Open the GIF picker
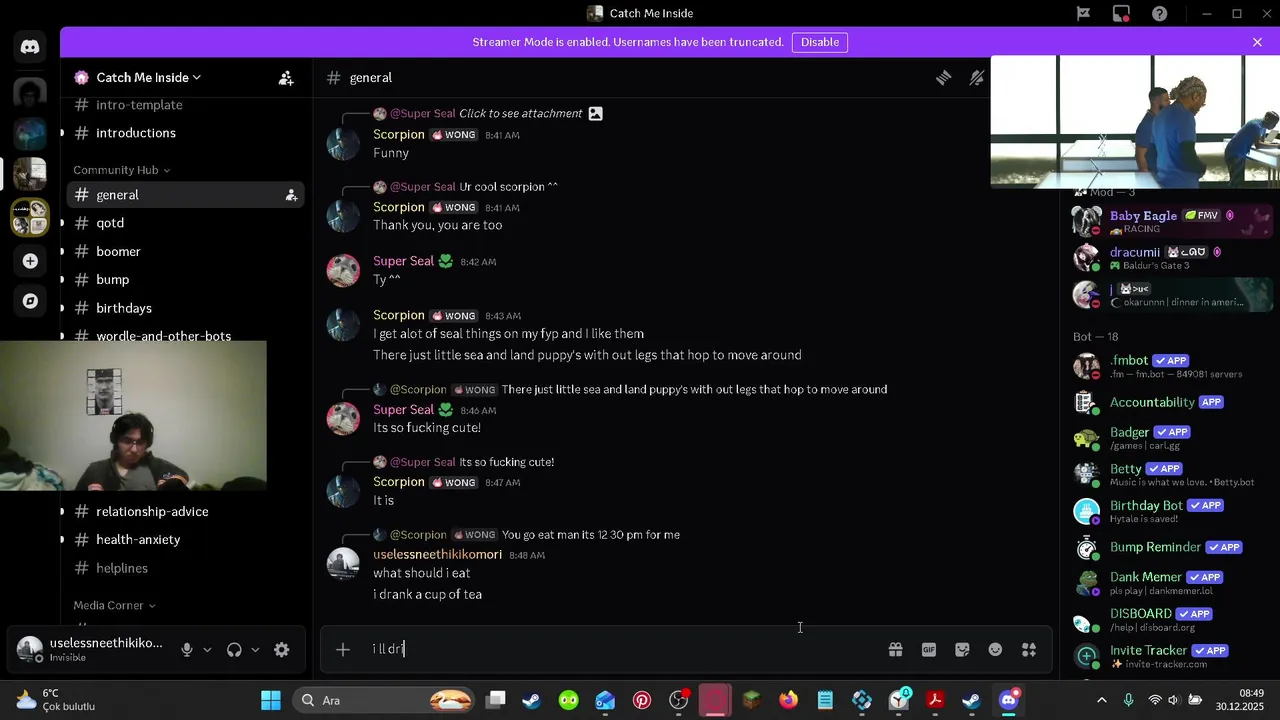Screen dimensions: 1280x720 click(x=929, y=650)
